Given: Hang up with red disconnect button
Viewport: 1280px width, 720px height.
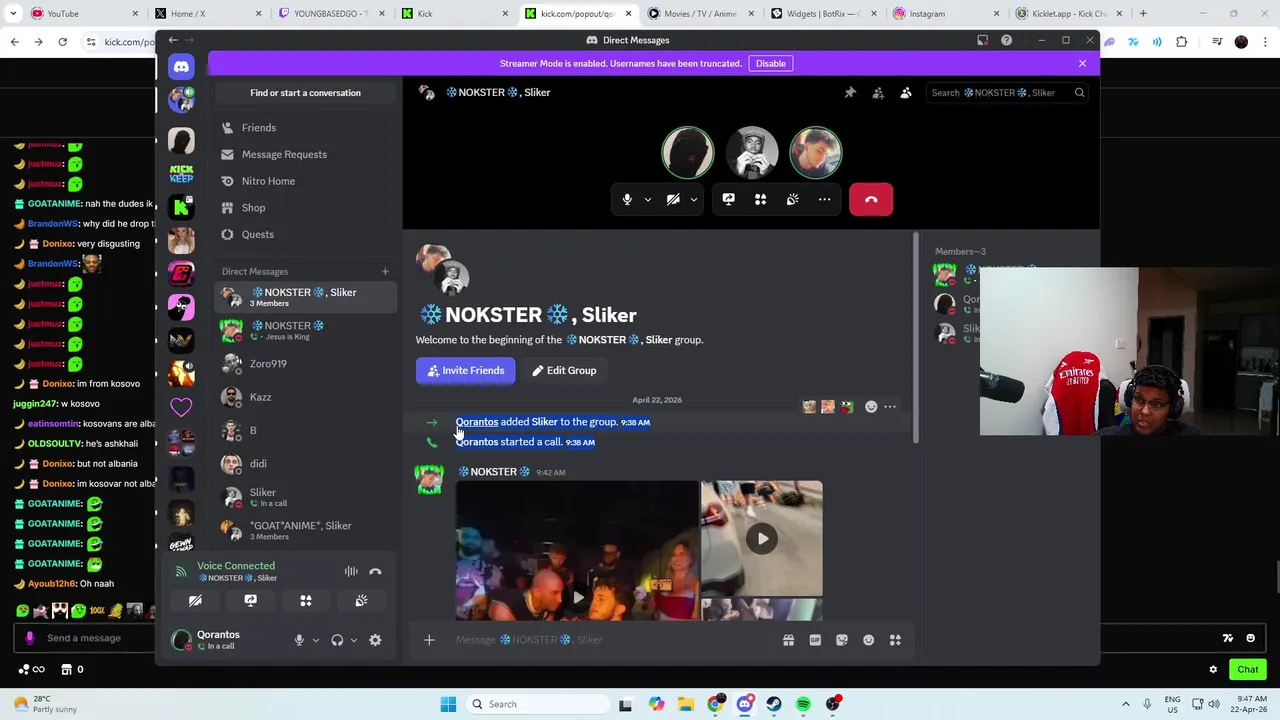Looking at the screenshot, I should pyautogui.click(x=871, y=200).
